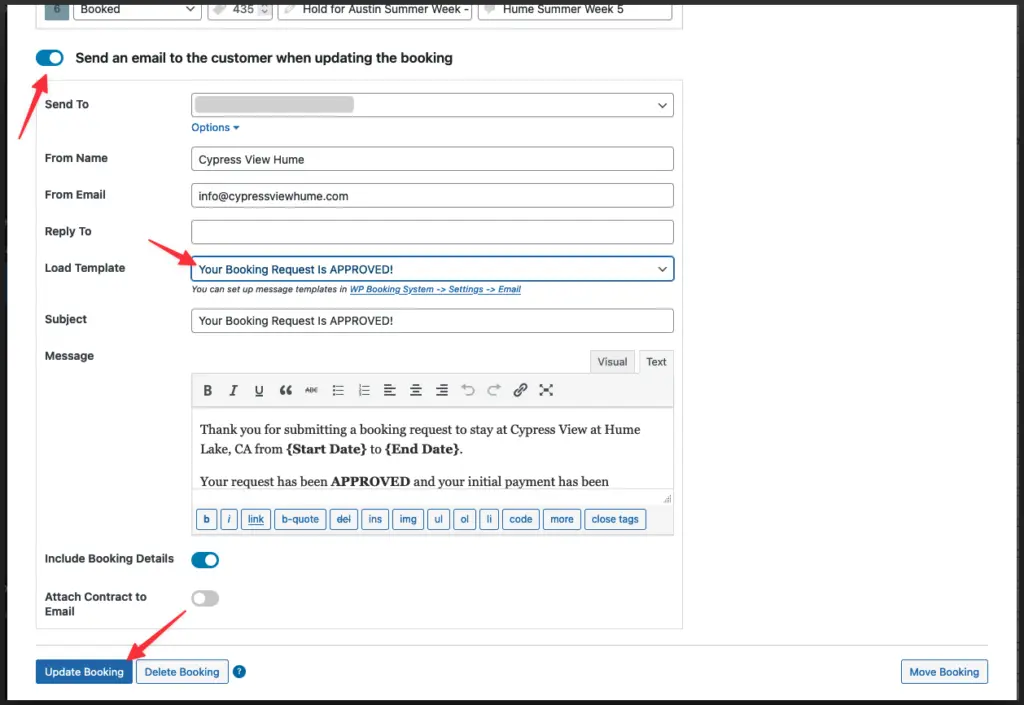Toggle strikethrough with the ABC icon
Image resolution: width=1024 pixels, height=705 pixels.
click(311, 390)
